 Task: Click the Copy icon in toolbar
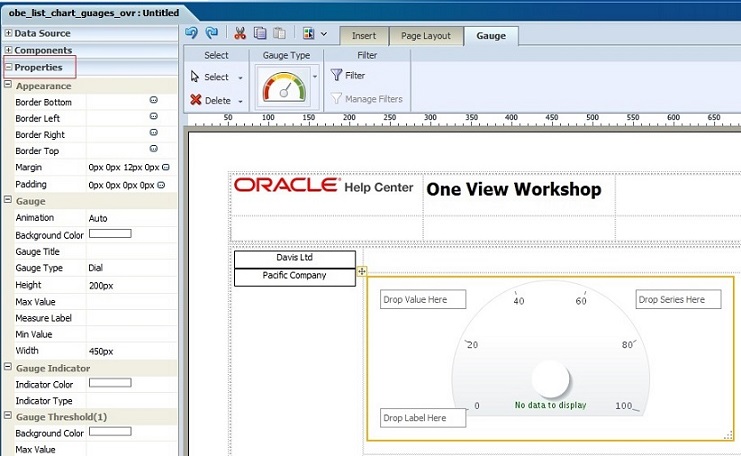click(x=260, y=33)
